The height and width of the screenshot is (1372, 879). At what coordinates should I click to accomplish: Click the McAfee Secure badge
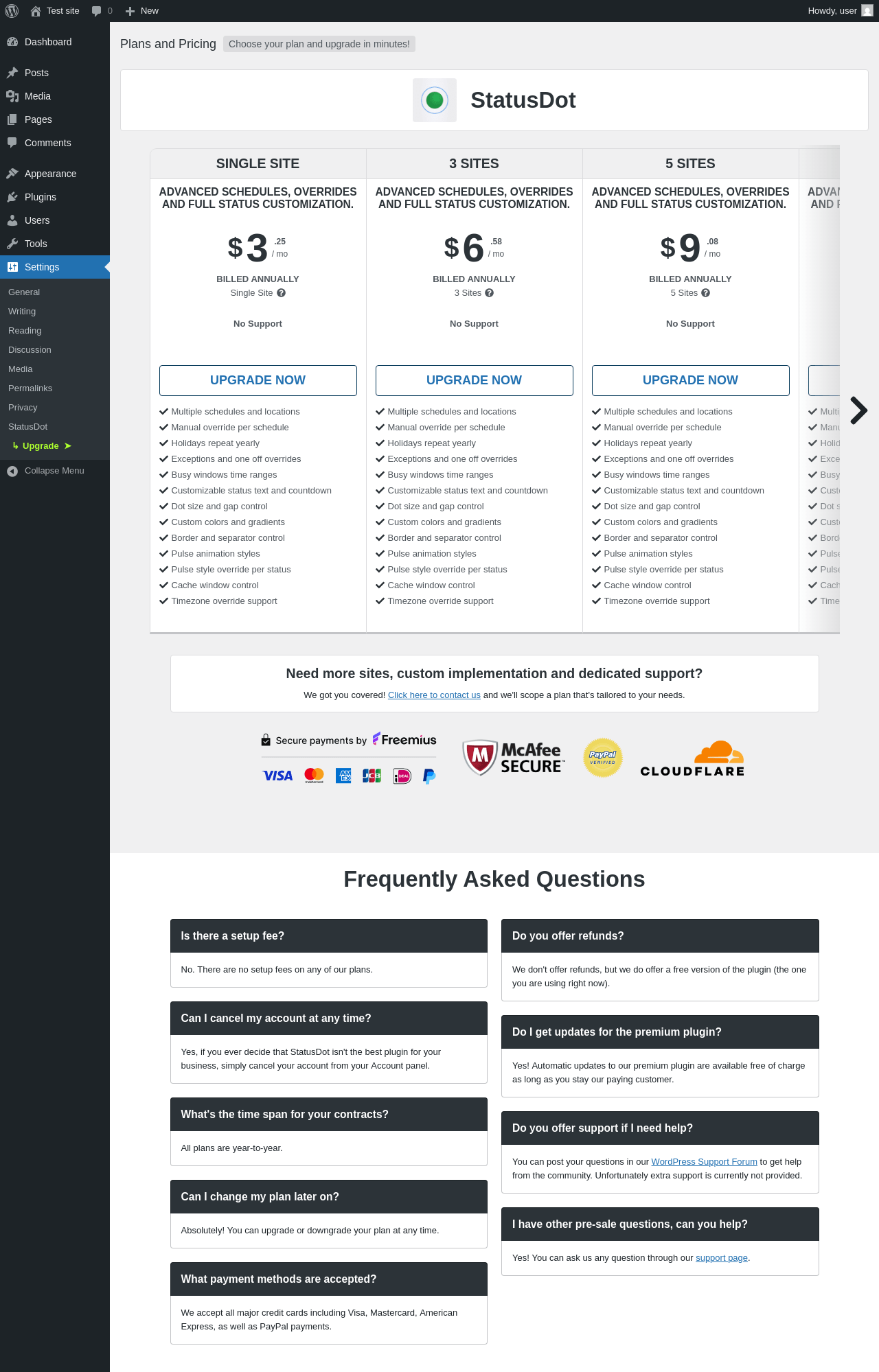tap(513, 758)
